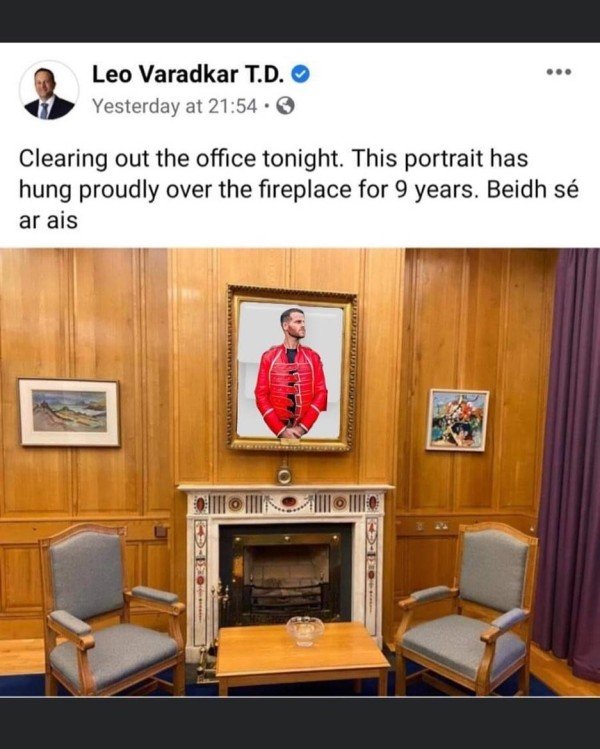600x749 pixels.
Task: Click the globe public-audience icon
Action: click(285, 106)
